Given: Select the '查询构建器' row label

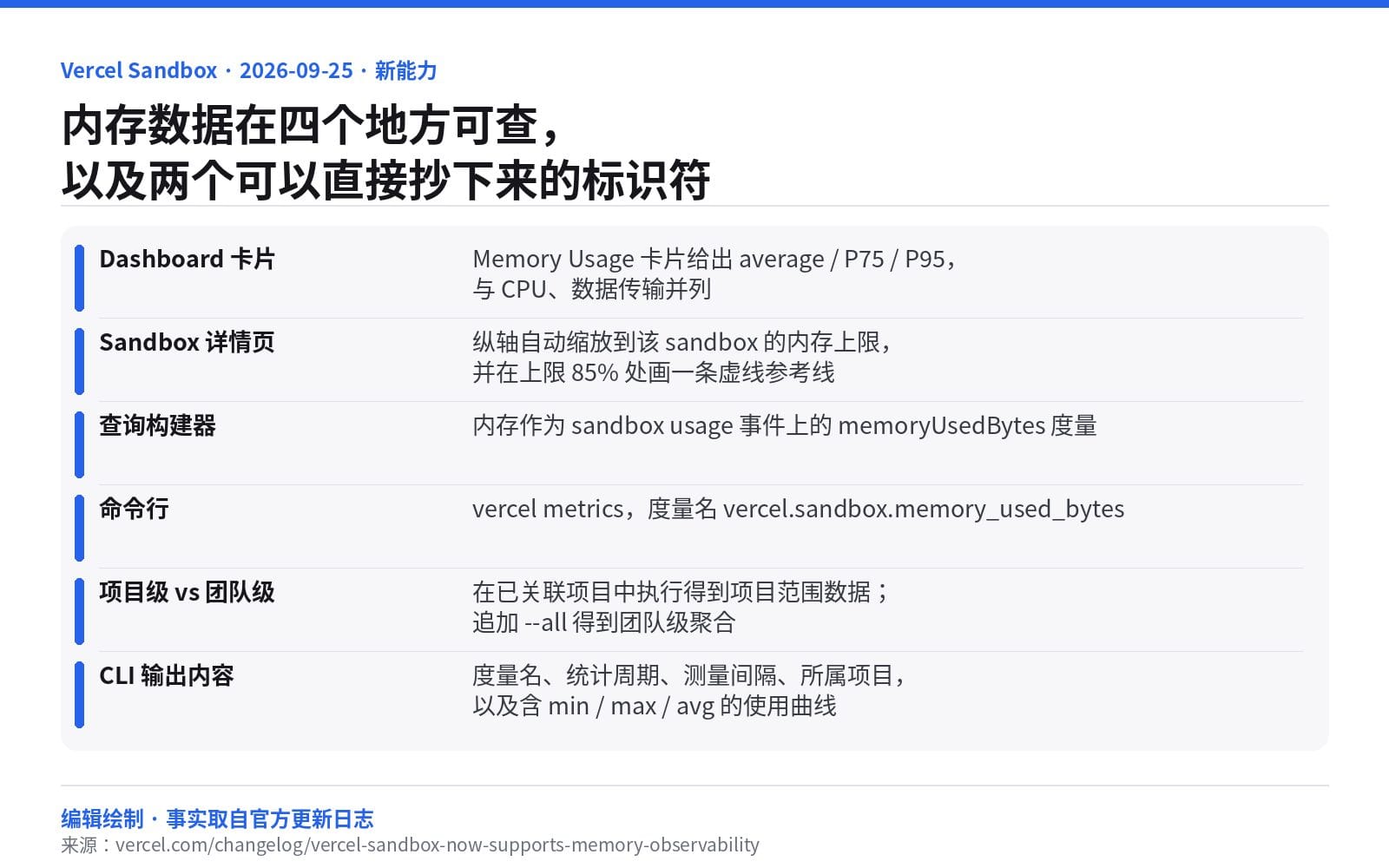Looking at the screenshot, I should tap(158, 425).
